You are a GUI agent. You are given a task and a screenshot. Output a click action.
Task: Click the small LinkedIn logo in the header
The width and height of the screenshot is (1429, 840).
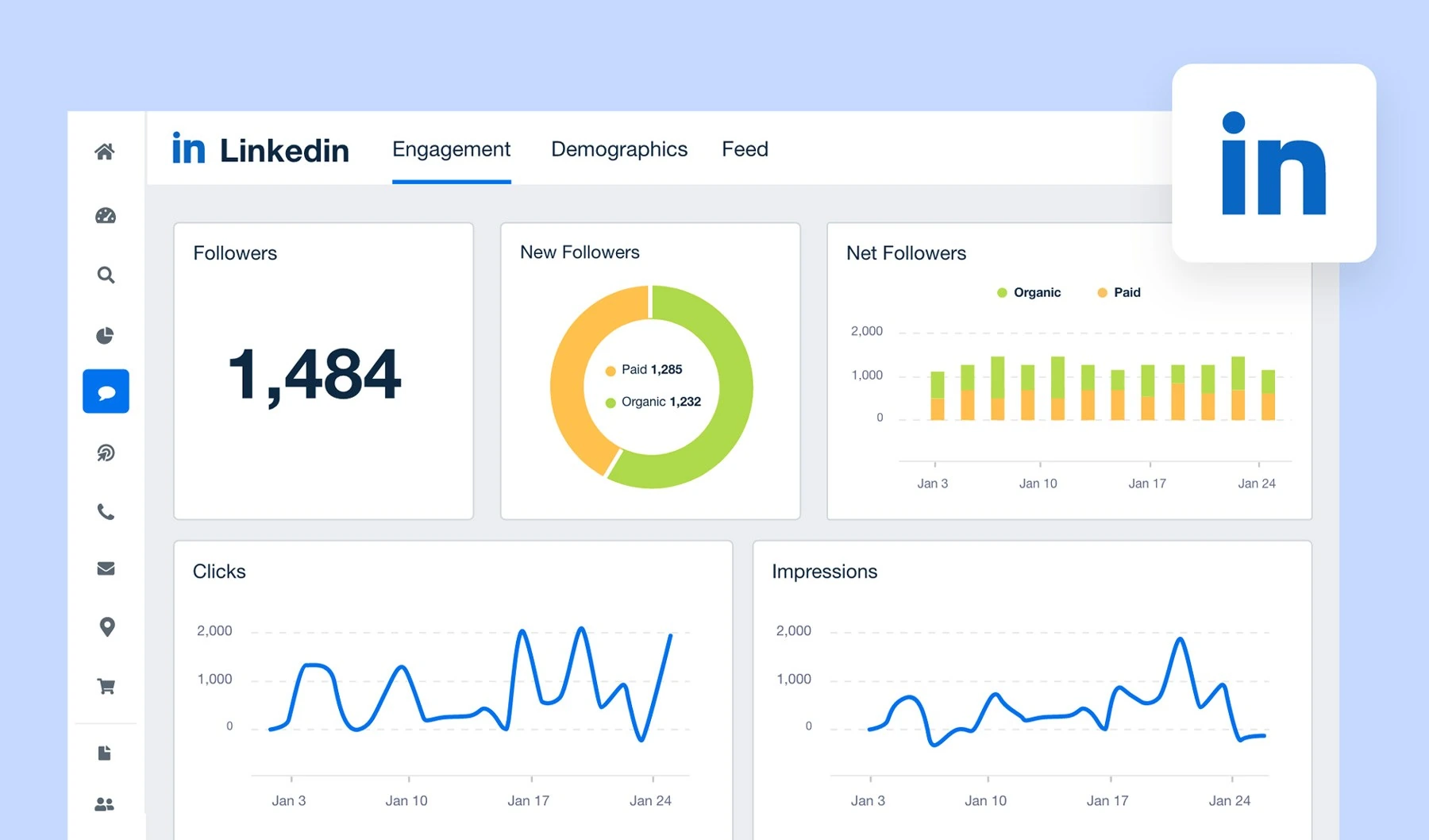189,148
